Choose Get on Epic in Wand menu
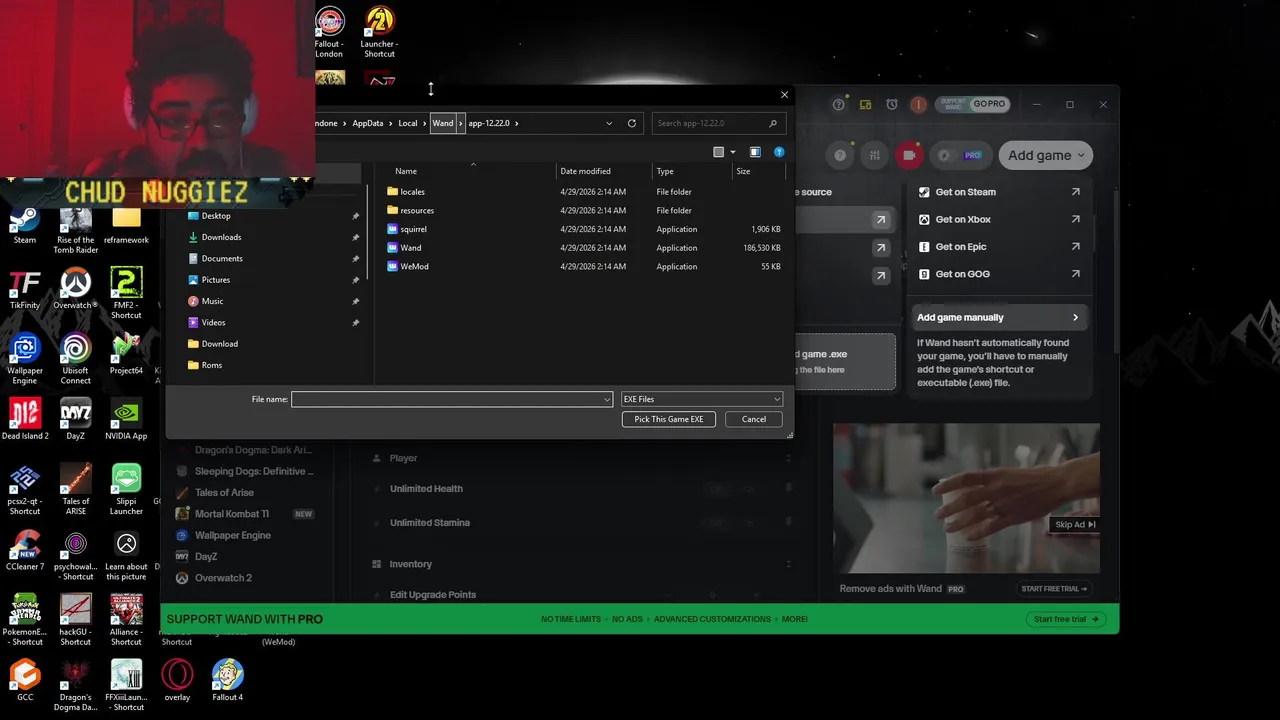 coord(999,247)
